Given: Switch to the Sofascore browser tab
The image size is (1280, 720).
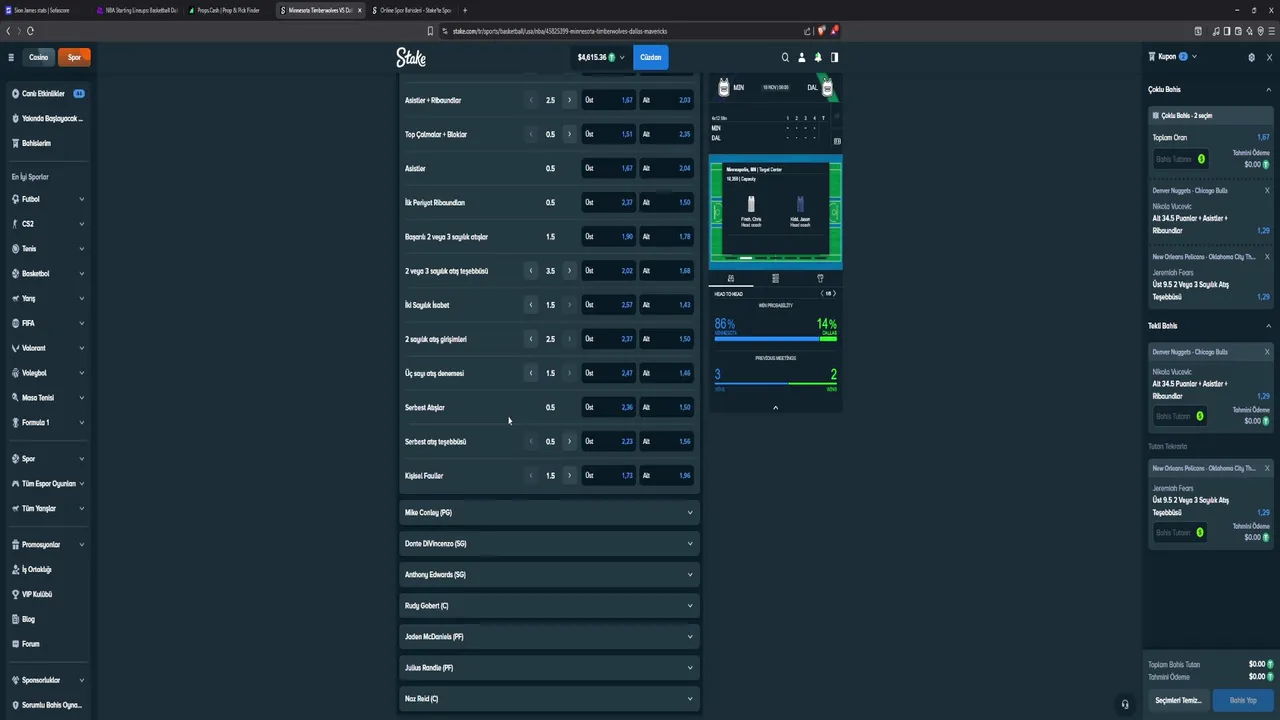Looking at the screenshot, I should click(x=46, y=10).
